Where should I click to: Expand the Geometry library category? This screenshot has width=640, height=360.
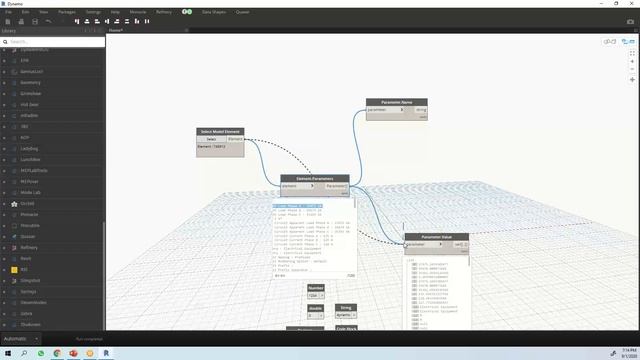coord(31,82)
